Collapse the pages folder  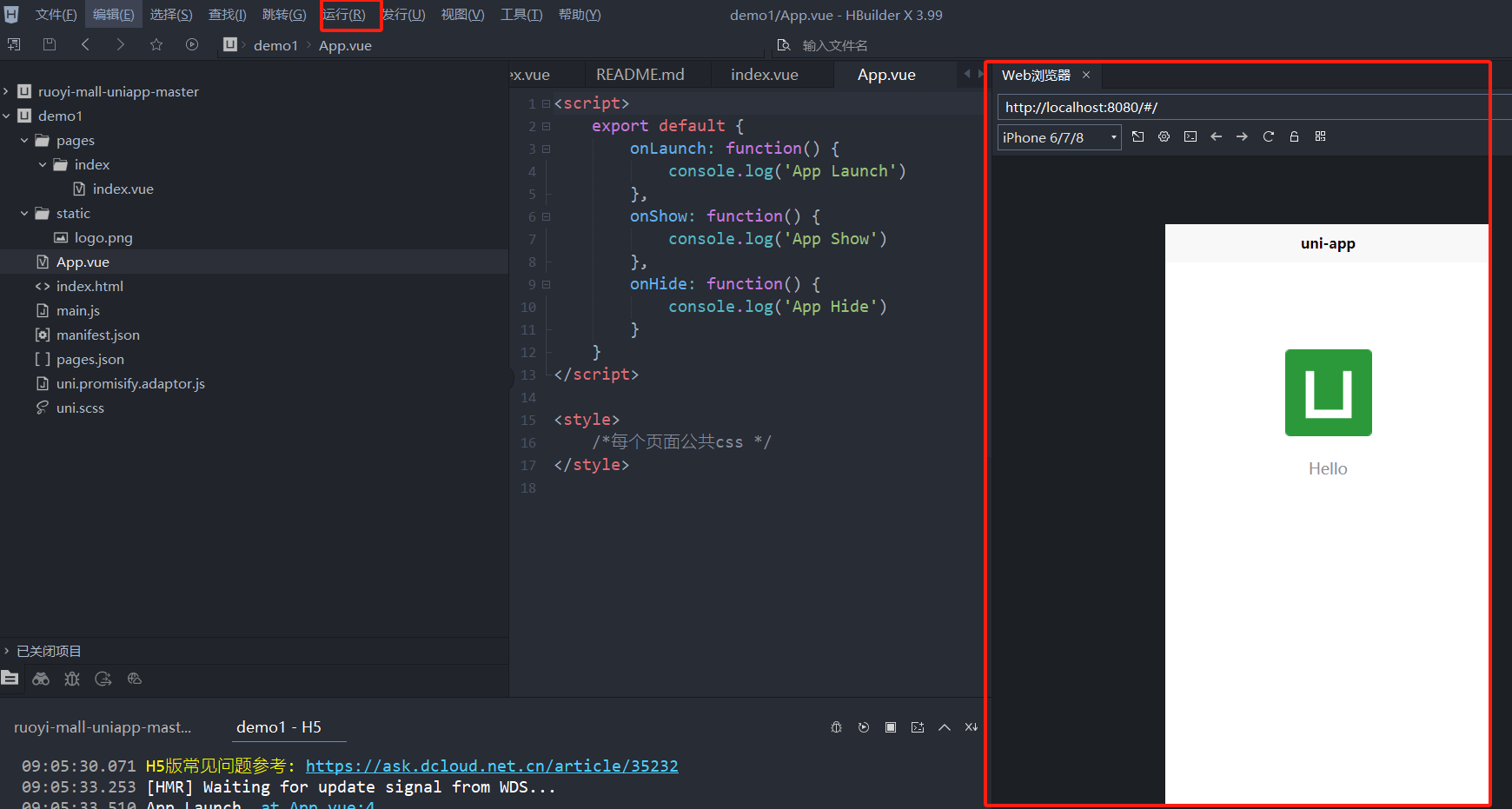pyautogui.click(x=24, y=140)
